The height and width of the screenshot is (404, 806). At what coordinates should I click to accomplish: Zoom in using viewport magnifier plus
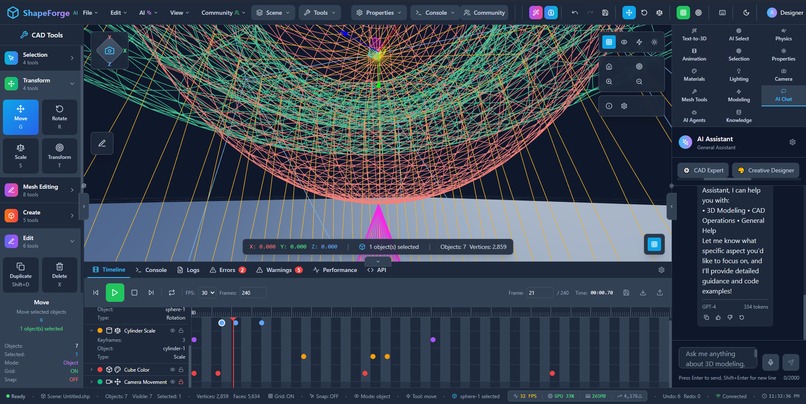tap(609, 82)
